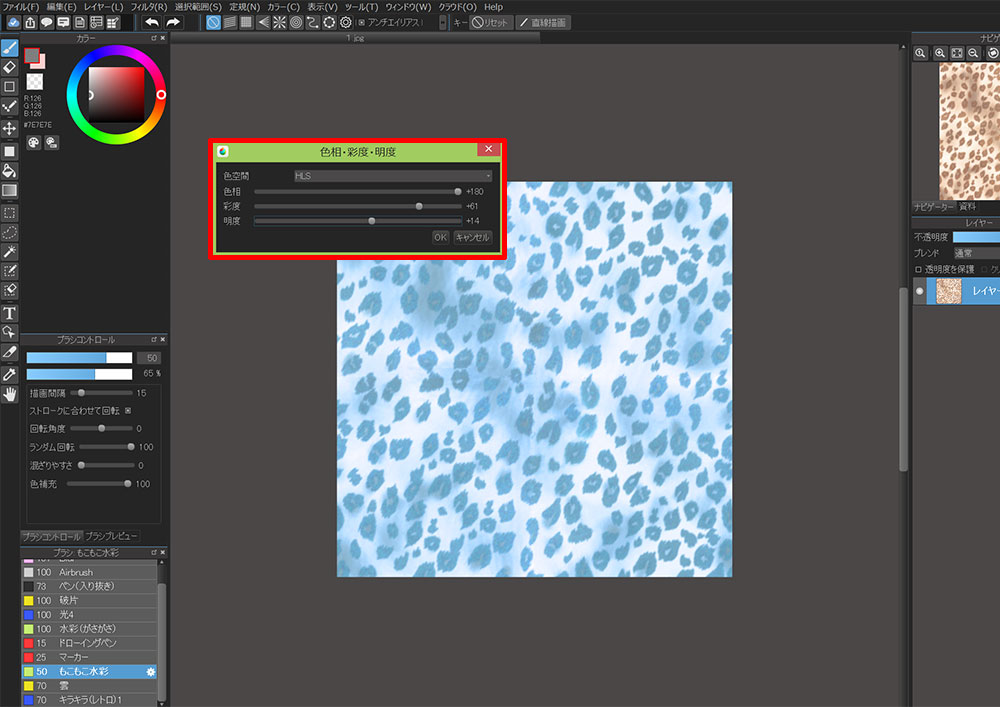
Task: Open the 色空間 HLS dropdown
Action: (392, 176)
